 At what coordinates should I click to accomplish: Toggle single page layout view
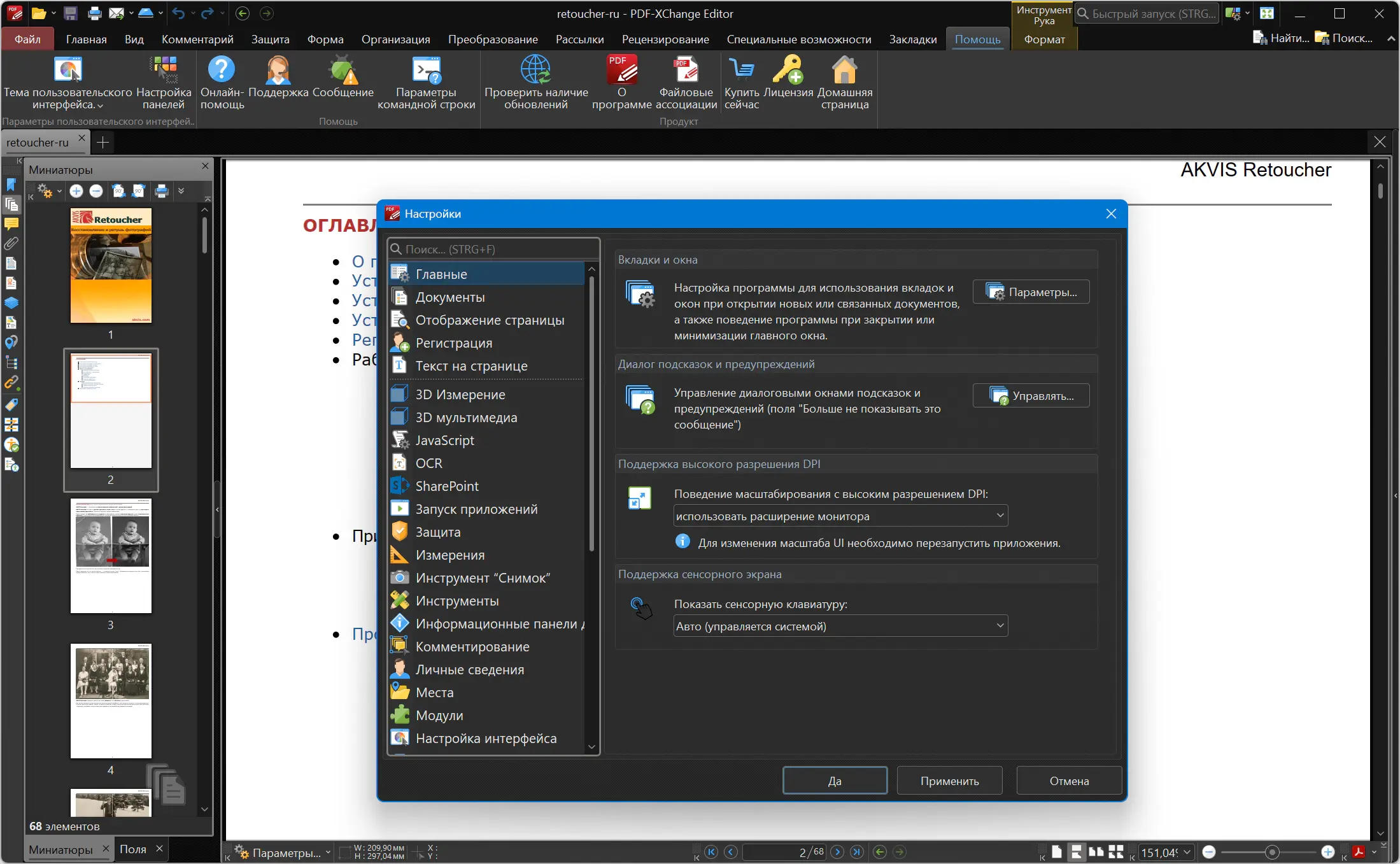pyautogui.click(x=1057, y=852)
